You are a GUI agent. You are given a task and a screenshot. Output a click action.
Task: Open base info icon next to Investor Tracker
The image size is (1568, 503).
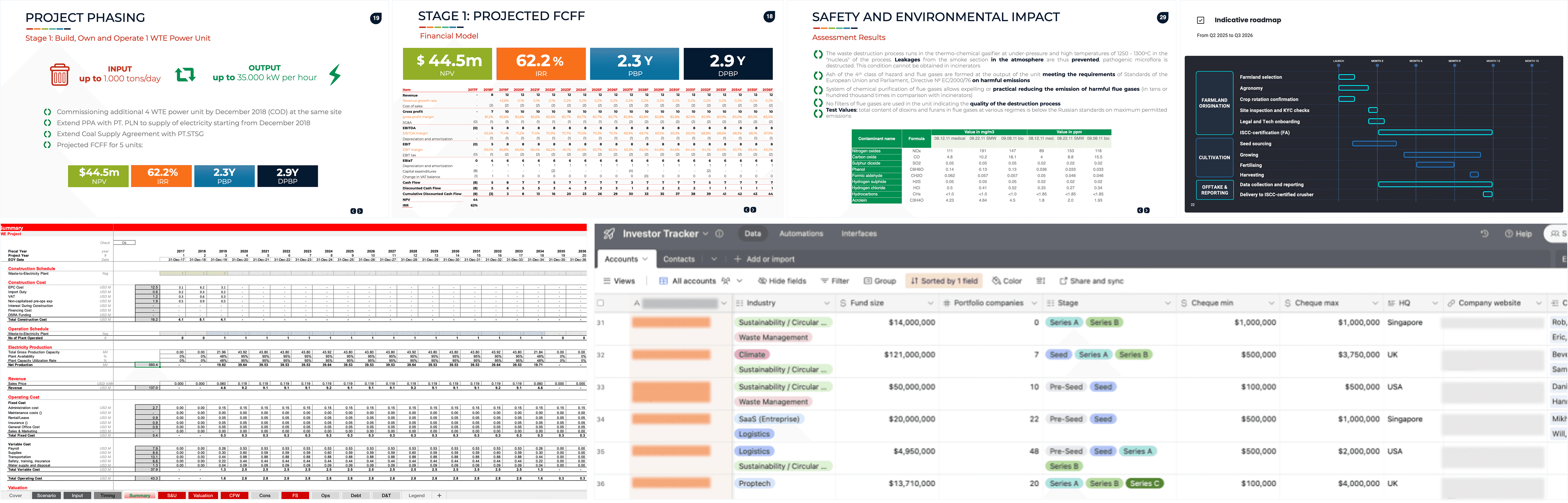point(720,234)
